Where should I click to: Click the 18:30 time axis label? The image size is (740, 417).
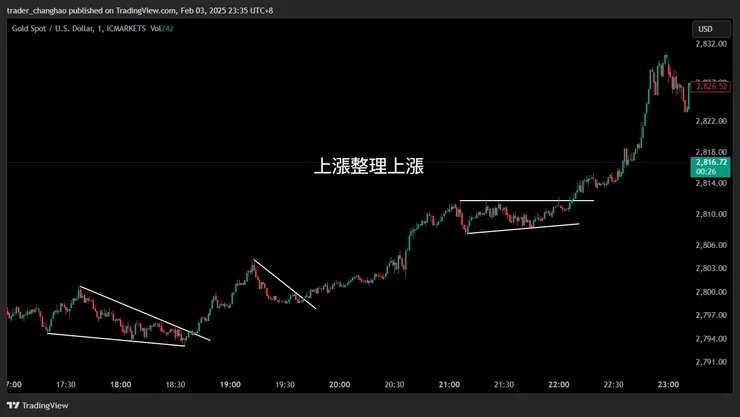click(x=175, y=385)
